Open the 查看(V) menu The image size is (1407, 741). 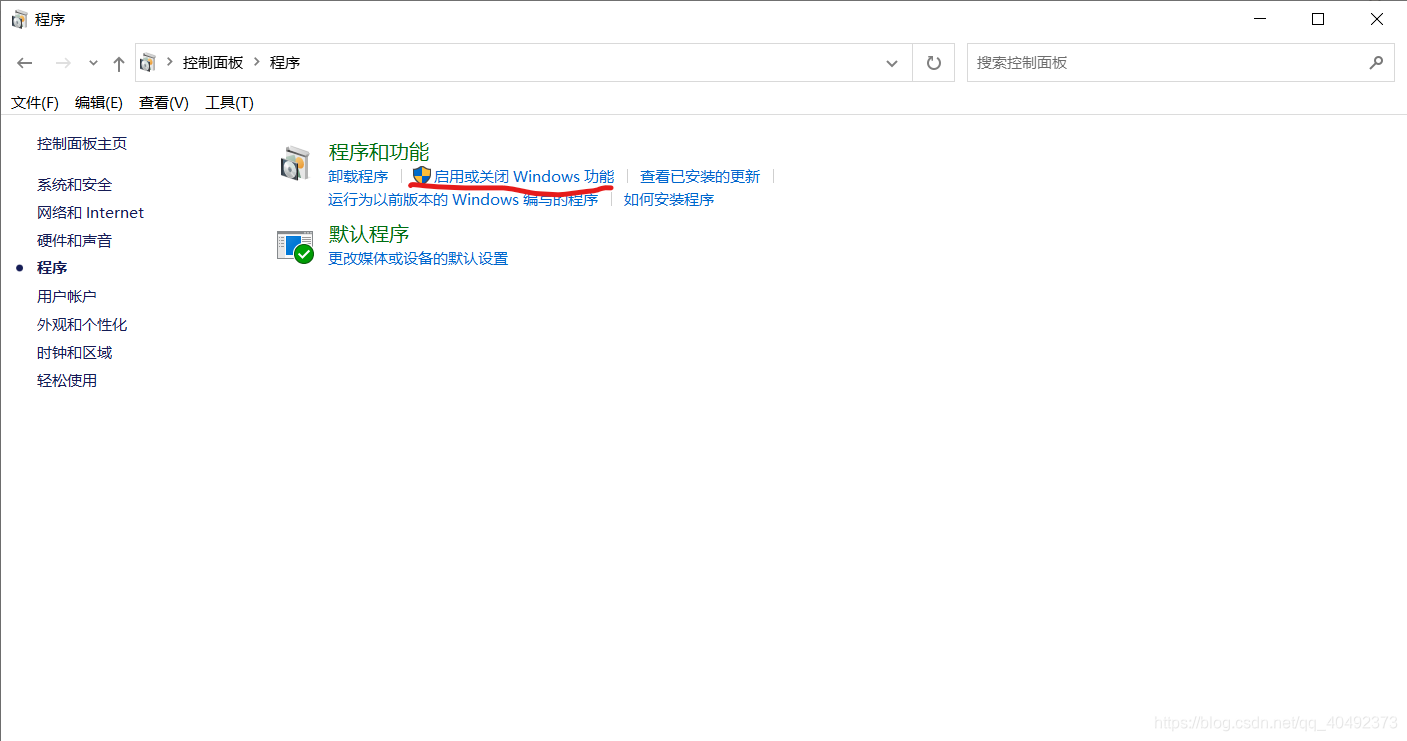click(164, 103)
